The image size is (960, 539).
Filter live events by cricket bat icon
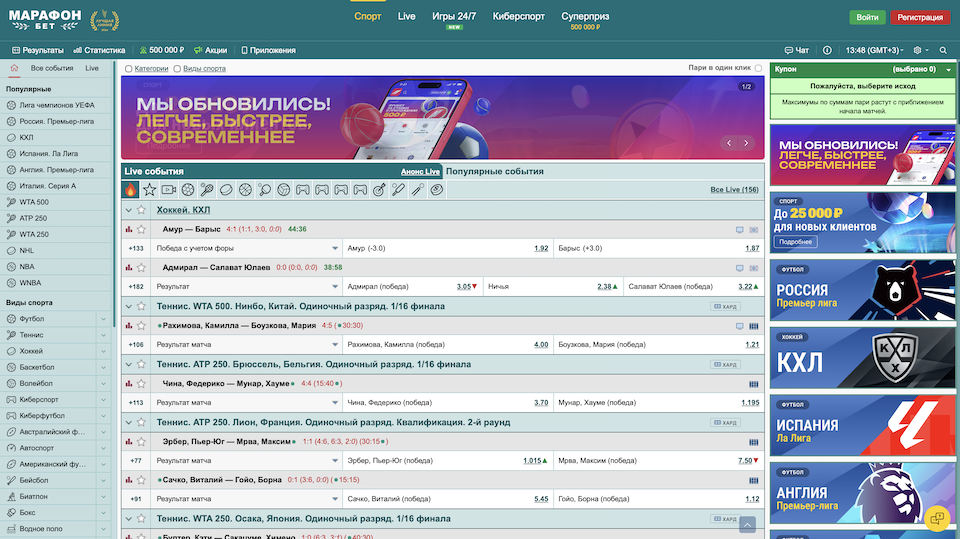pos(399,190)
